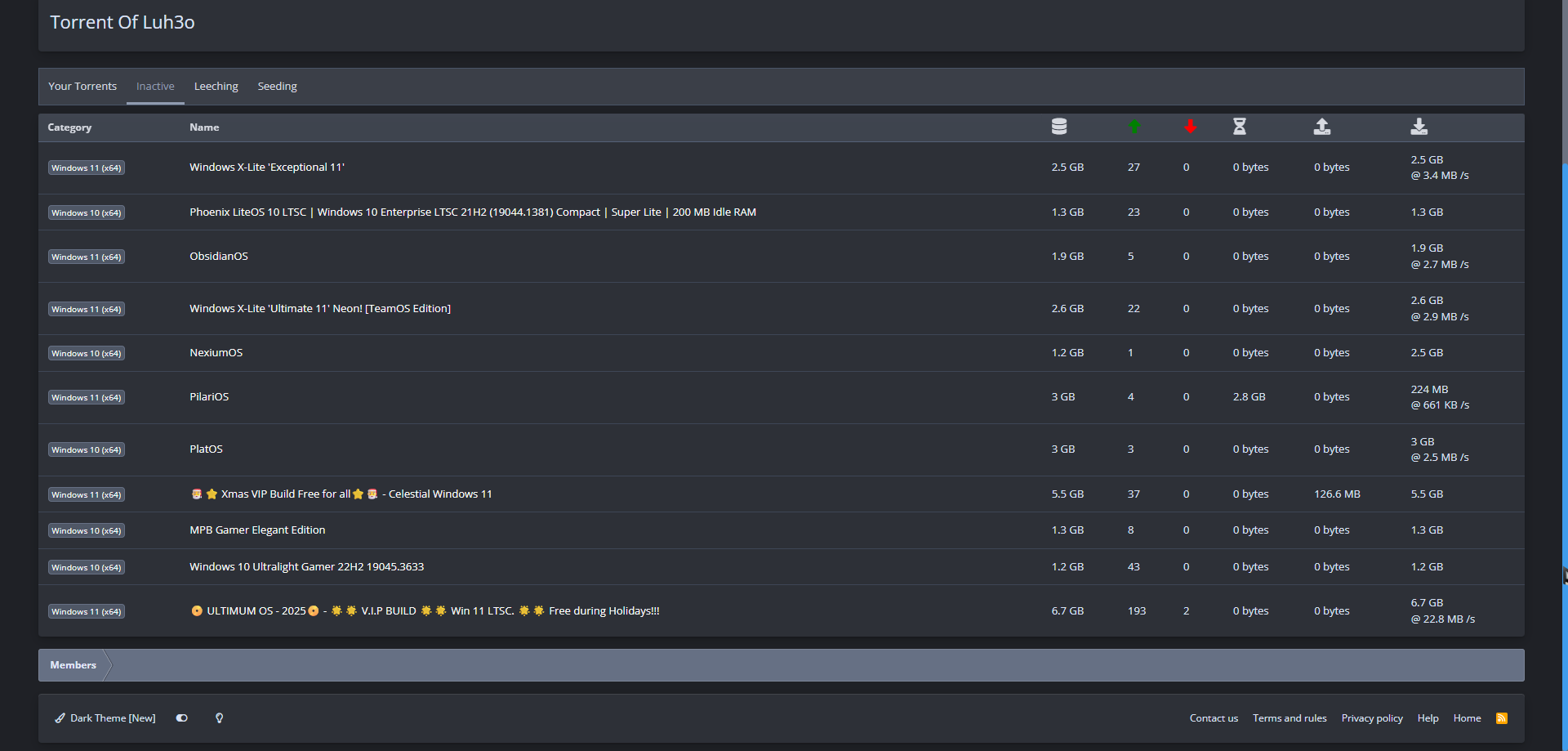Image resolution: width=1568 pixels, height=751 pixels.
Task: Click the paintbrush Dark Theme icon
Action: tap(60, 718)
